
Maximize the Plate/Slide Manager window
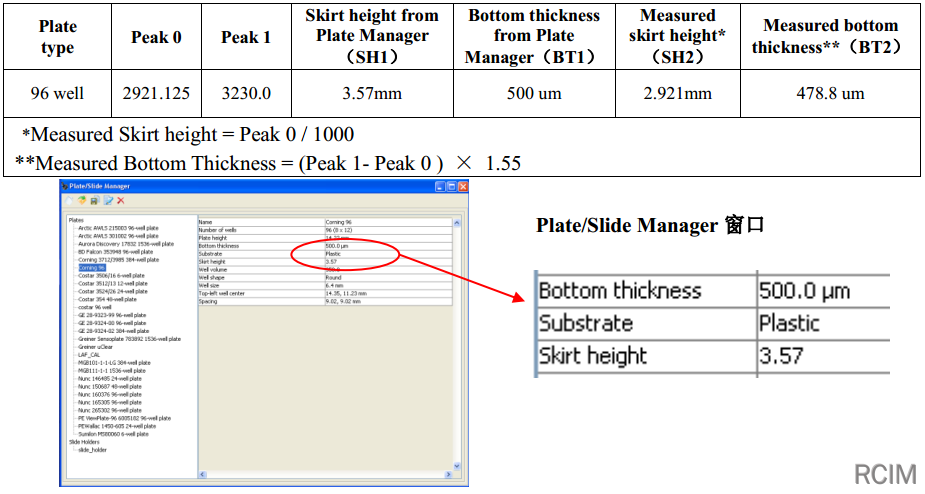451,186
